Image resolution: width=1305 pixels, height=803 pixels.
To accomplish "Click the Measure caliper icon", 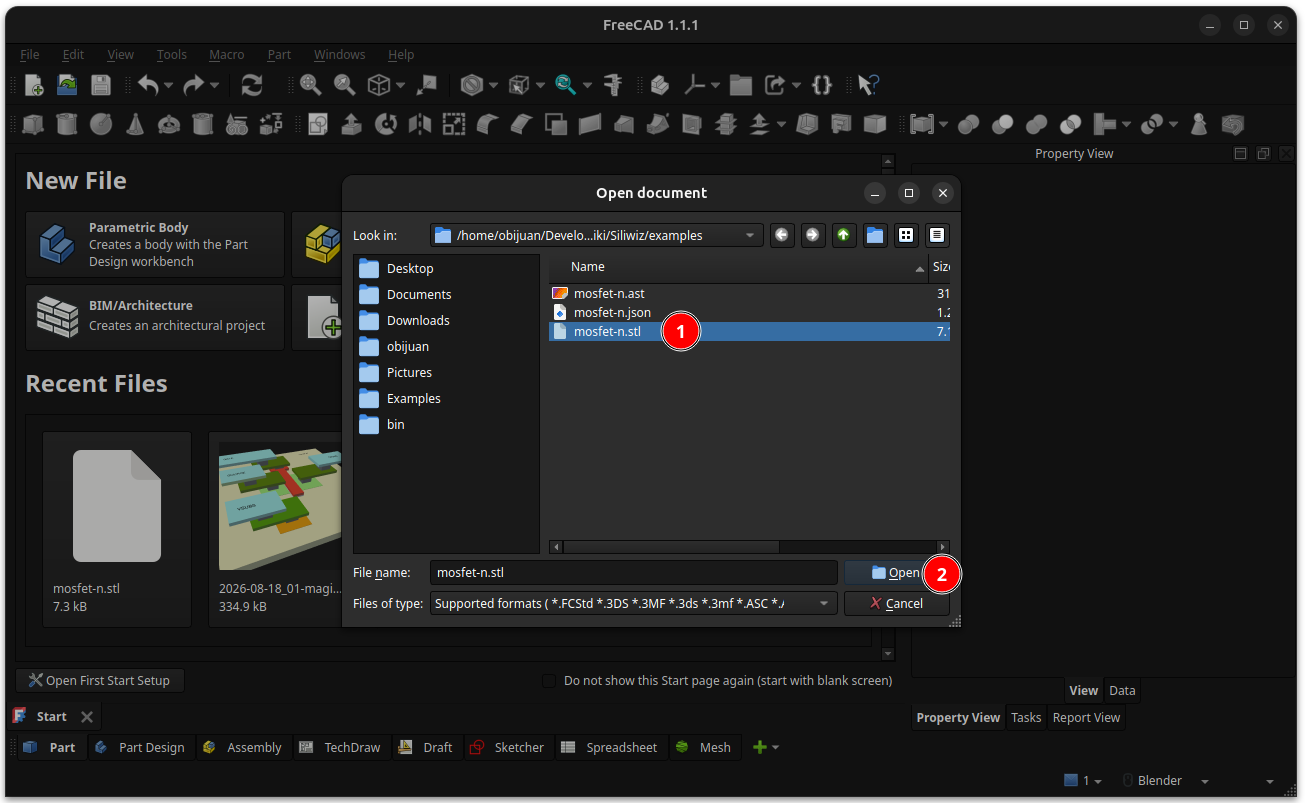I will pyautogui.click(x=613, y=86).
